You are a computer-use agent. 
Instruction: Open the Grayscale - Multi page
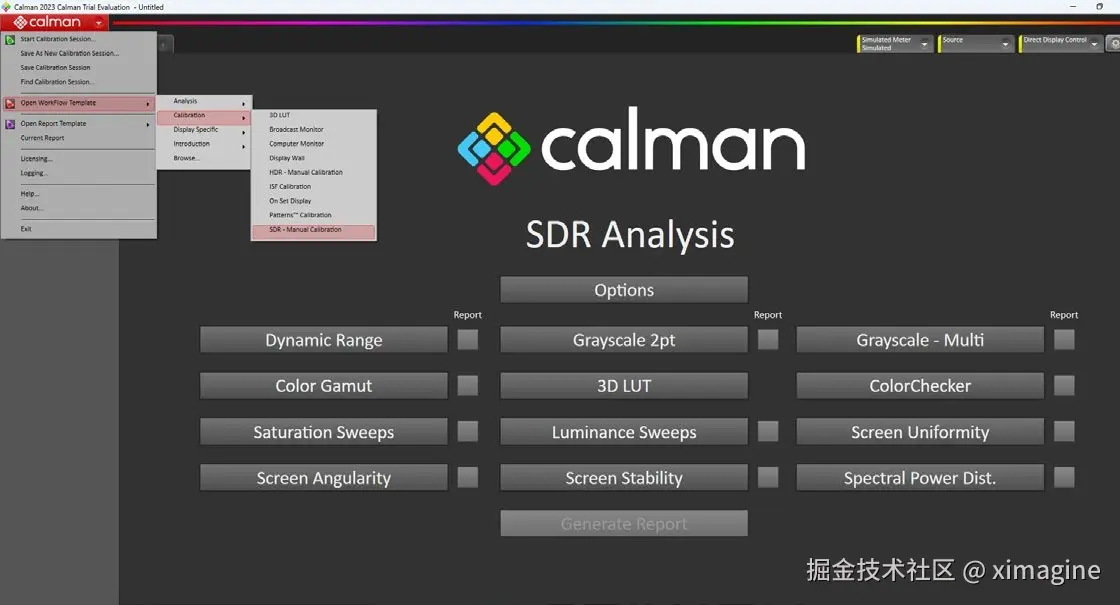920,339
